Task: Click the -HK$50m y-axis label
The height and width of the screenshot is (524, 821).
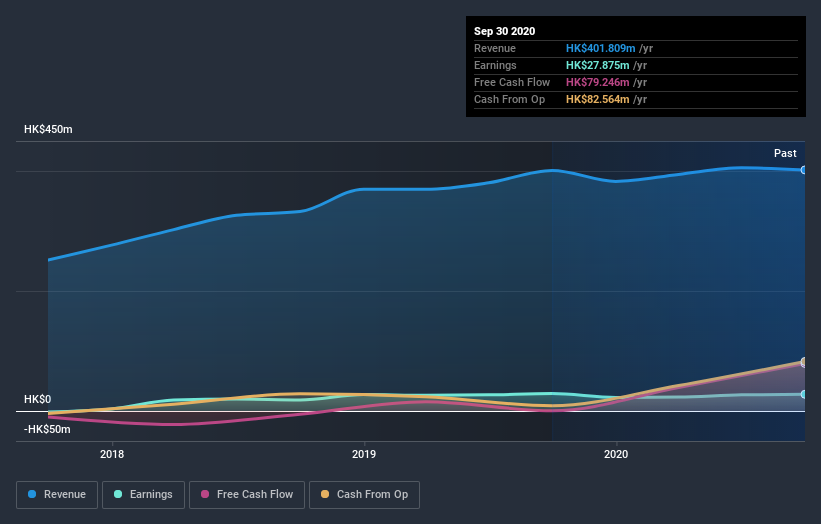Action: point(47,429)
